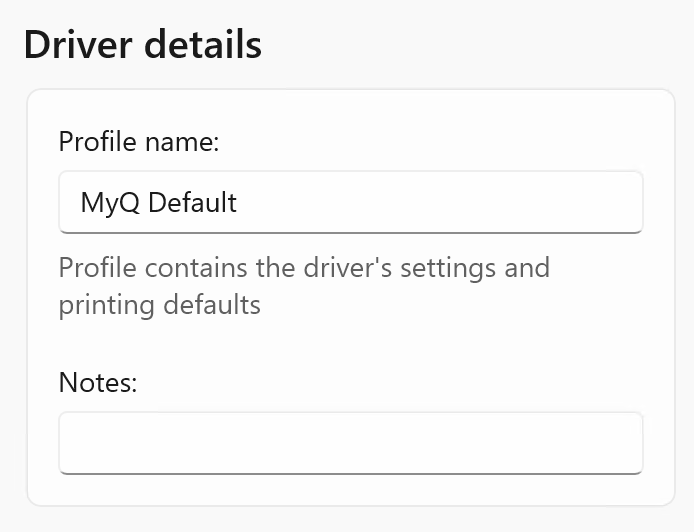
Task: Click the underline border of Notes field
Action: (350, 472)
